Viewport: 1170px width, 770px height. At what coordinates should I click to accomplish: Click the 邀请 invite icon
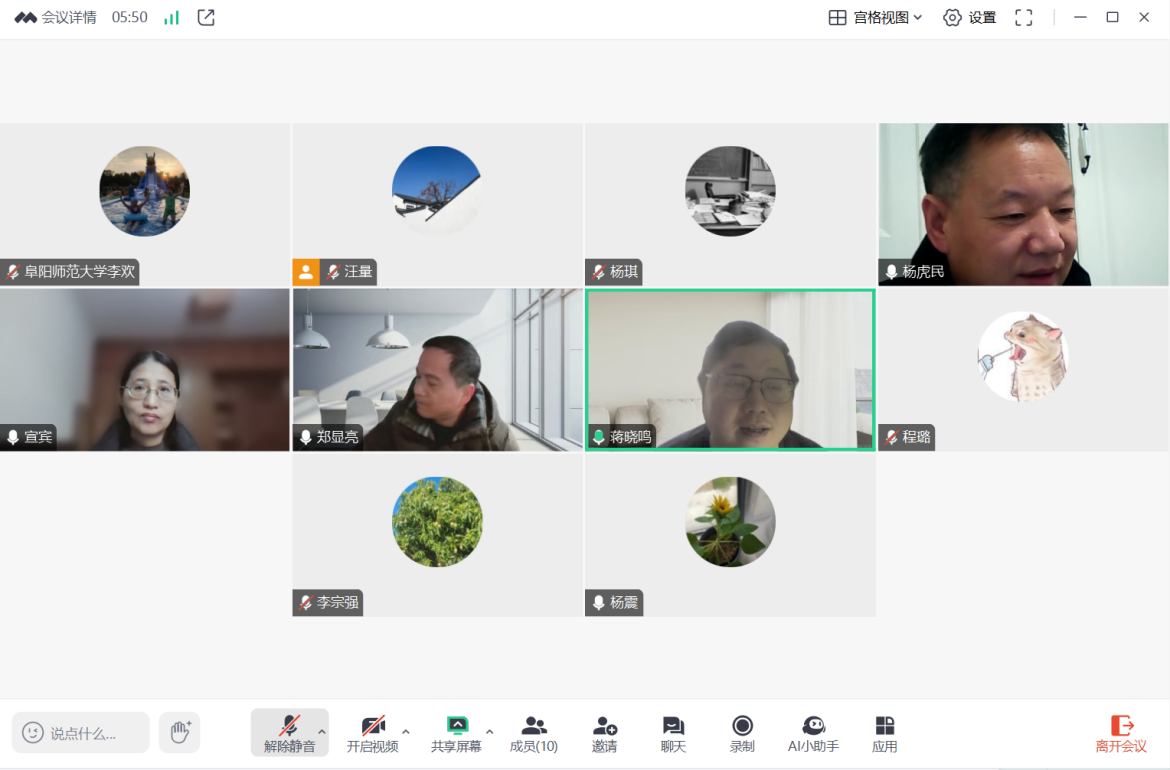click(x=604, y=733)
